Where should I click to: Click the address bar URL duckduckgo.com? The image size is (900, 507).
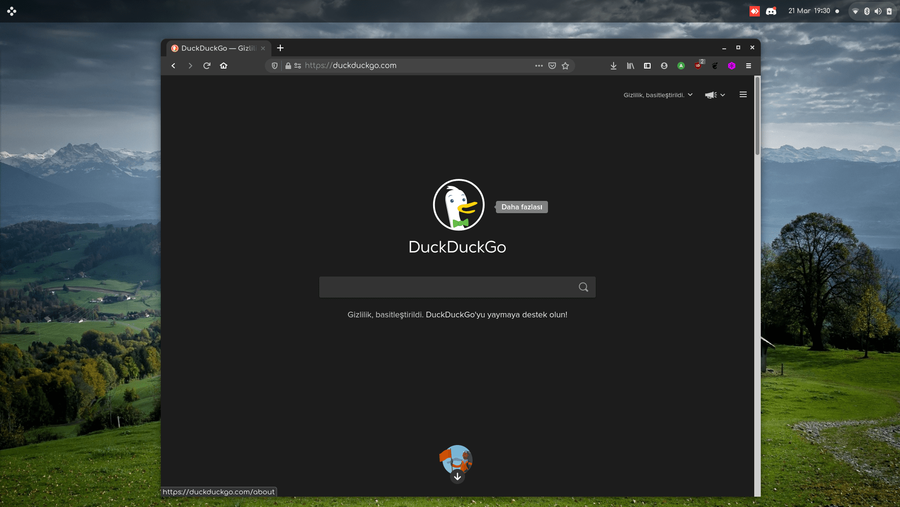[350, 65]
